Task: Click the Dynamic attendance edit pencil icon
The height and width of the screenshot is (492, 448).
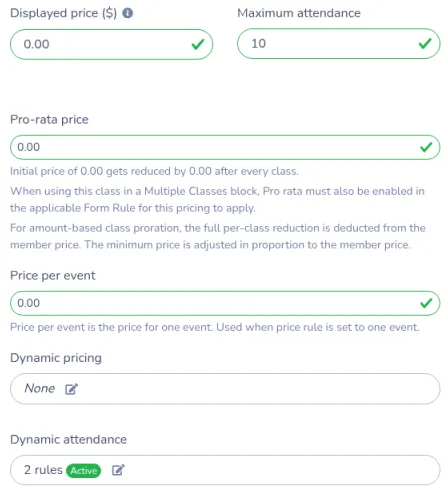Action: (118, 470)
